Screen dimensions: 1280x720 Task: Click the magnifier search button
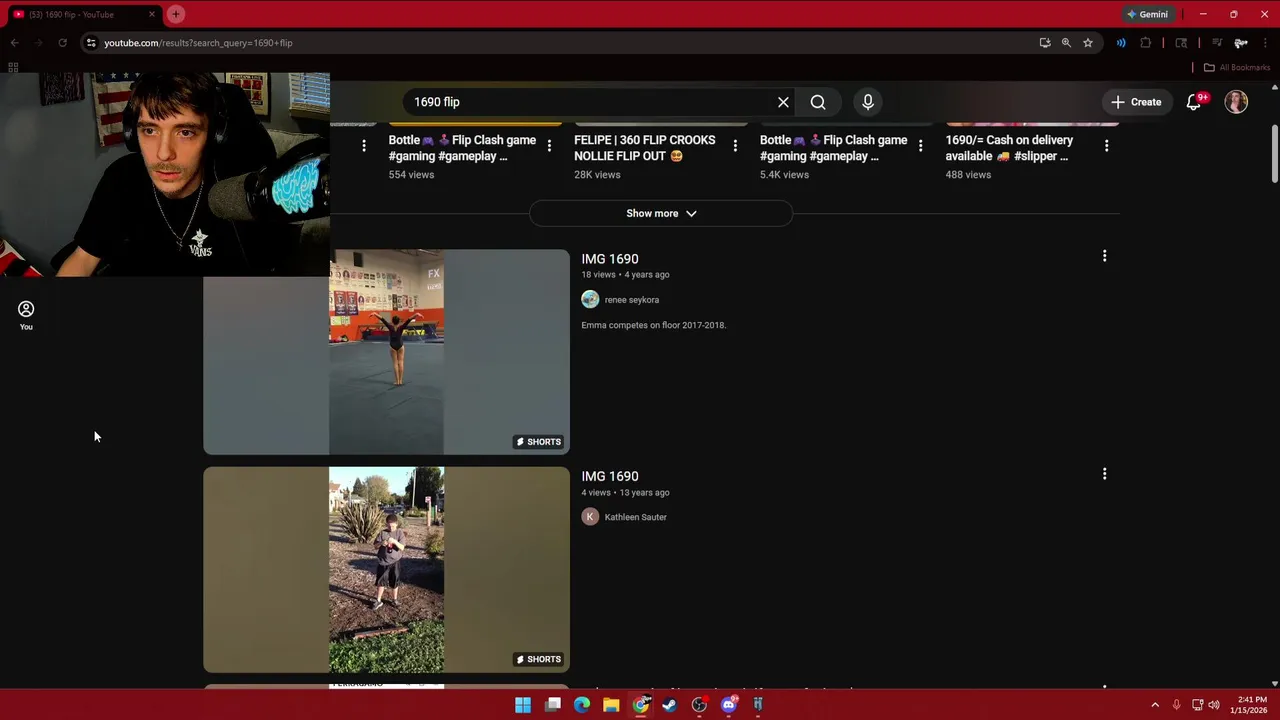818,102
